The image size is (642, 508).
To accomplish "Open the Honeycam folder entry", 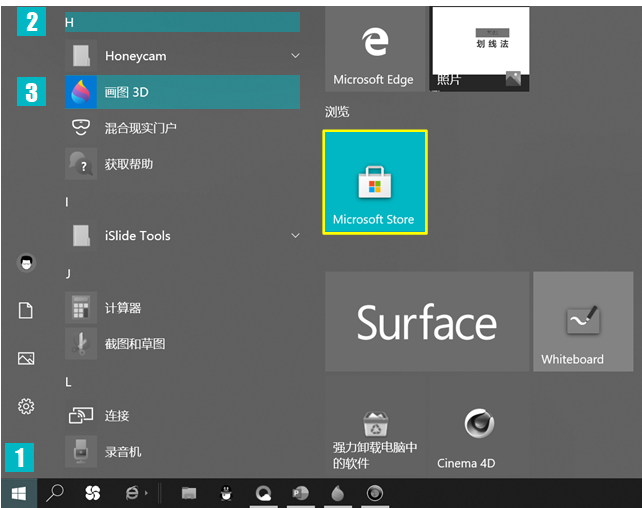I will click(x=182, y=56).
